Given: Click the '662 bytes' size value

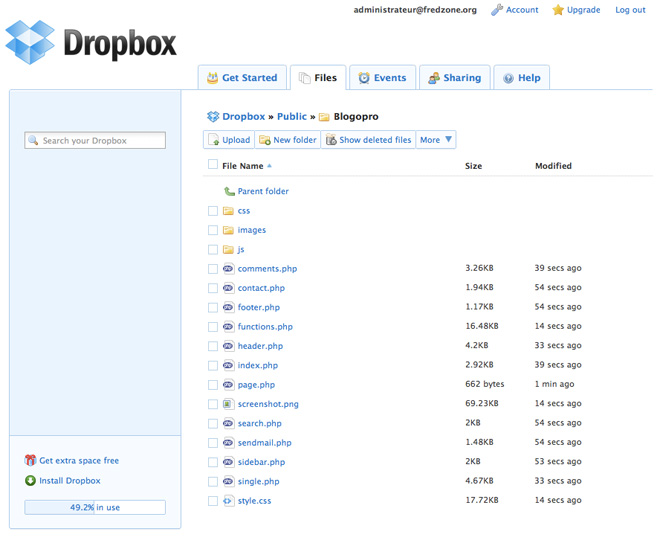Looking at the screenshot, I should click(x=485, y=384).
